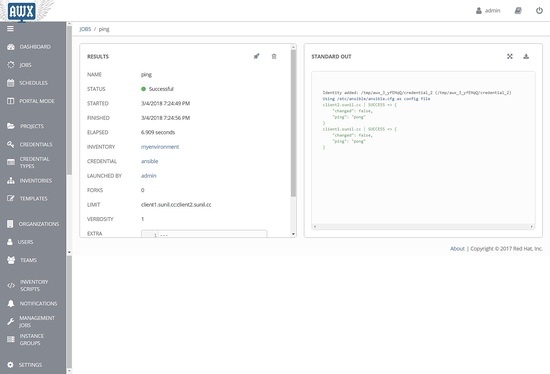Screen dimensions: 550x374
Task: Click the Projects folder icon
Action: [11, 126]
